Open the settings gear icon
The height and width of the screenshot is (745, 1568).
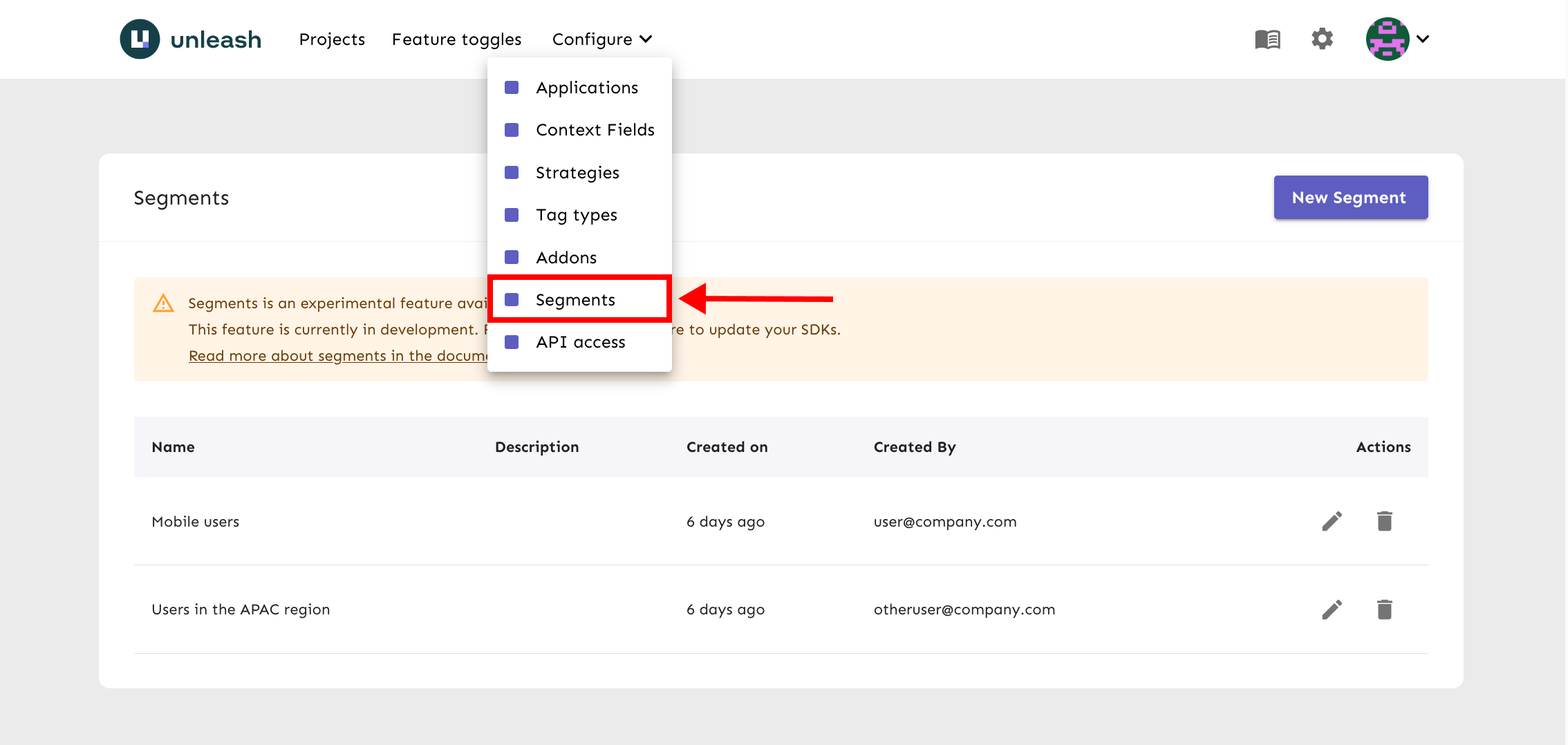(1322, 39)
